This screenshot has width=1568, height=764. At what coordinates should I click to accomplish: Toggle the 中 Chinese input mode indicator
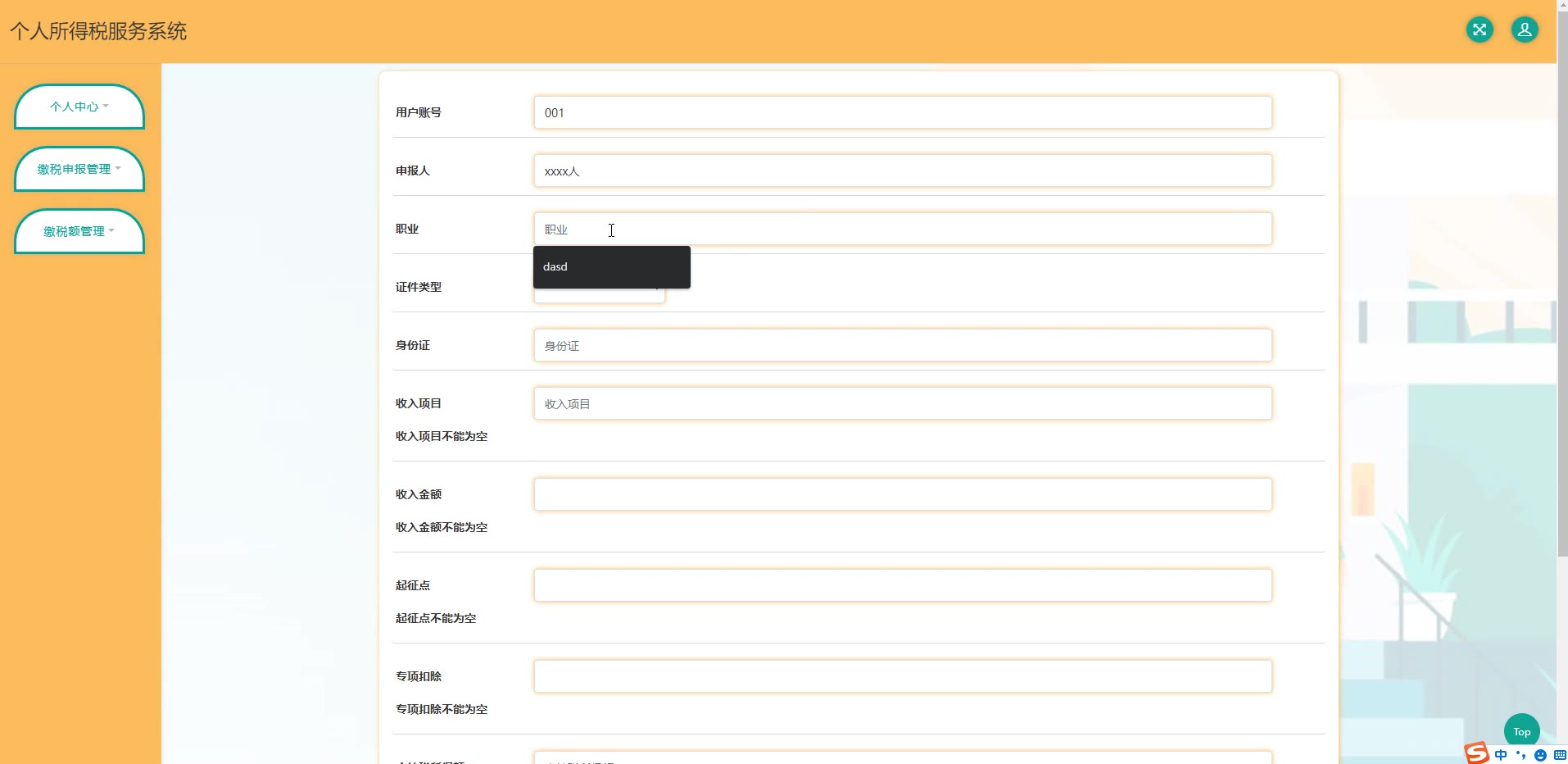coord(1500,755)
